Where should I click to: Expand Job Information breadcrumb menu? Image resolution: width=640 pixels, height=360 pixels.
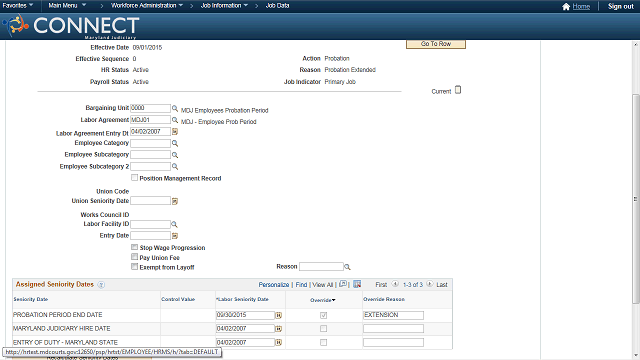pyautogui.click(x=224, y=6)
